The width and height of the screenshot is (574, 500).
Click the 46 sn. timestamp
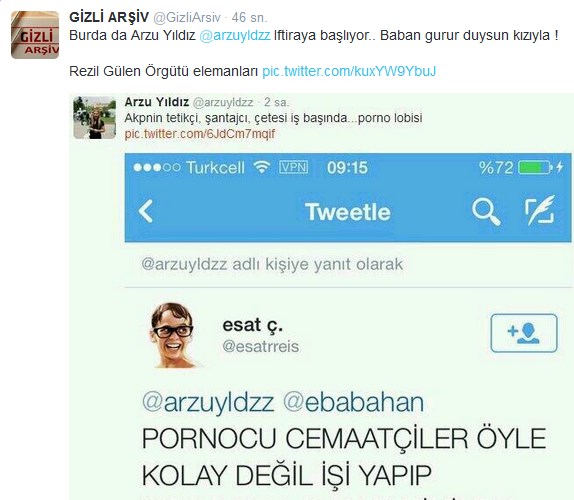[x=249, y=17]
